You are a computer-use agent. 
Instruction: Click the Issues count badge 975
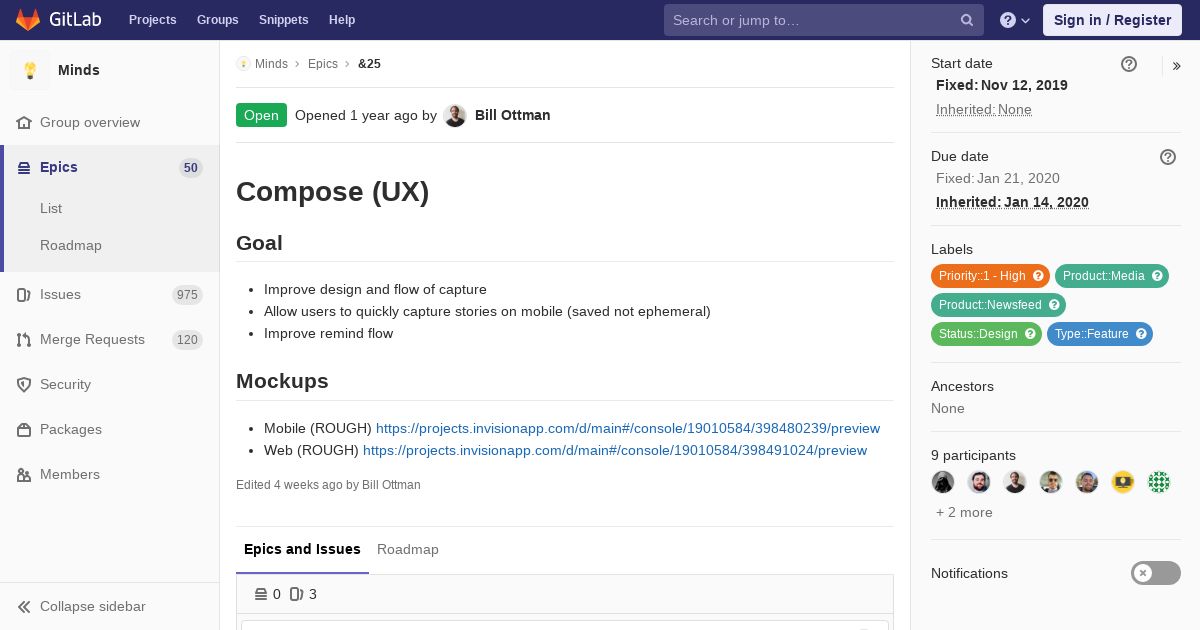coord(187,295)
